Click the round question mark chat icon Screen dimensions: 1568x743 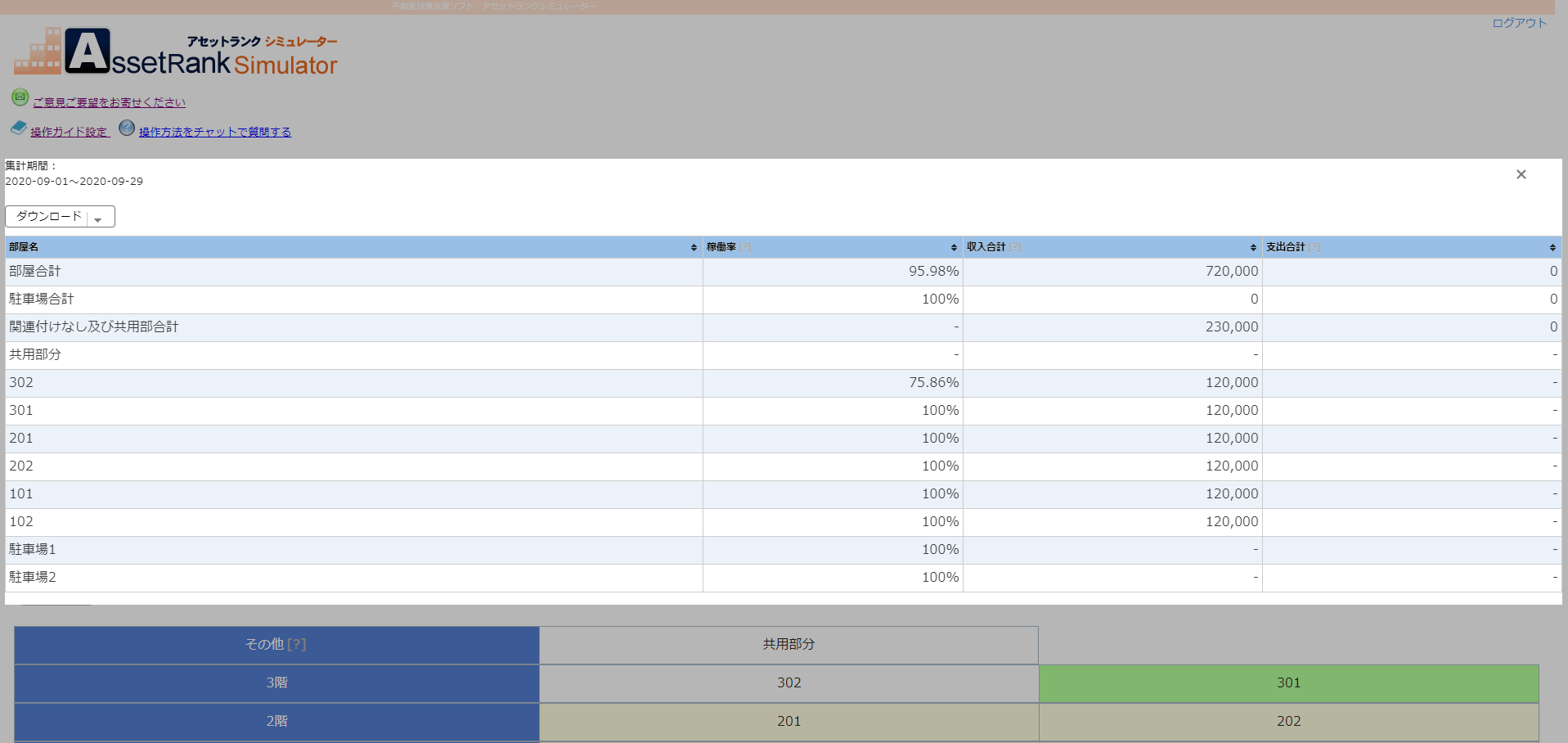pos(127,128)
